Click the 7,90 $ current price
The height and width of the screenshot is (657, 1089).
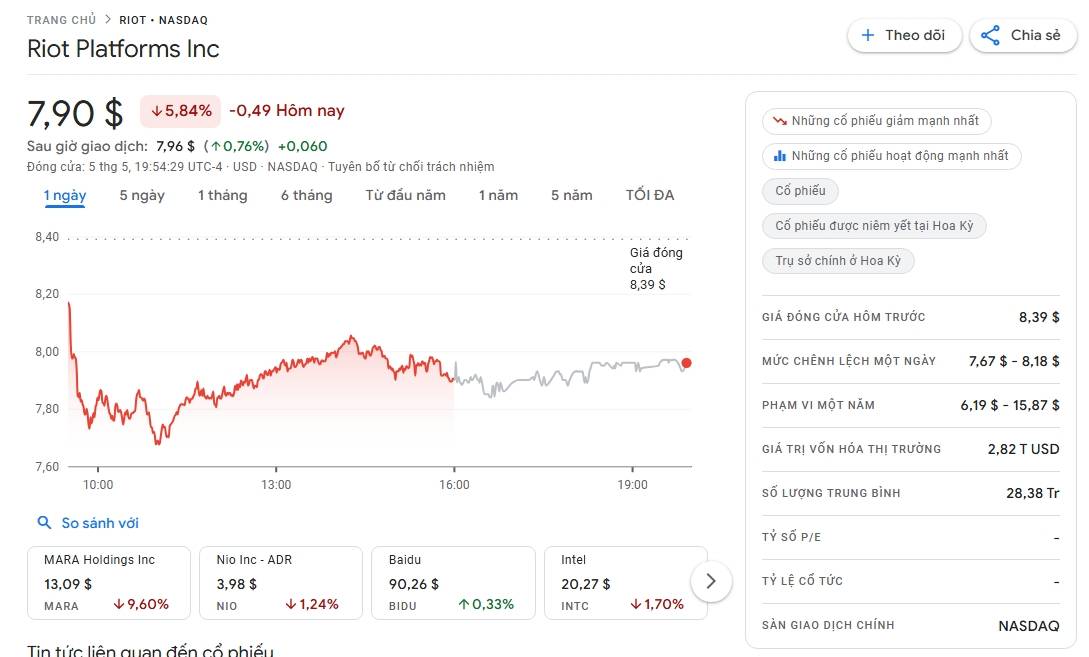point(75,113)
